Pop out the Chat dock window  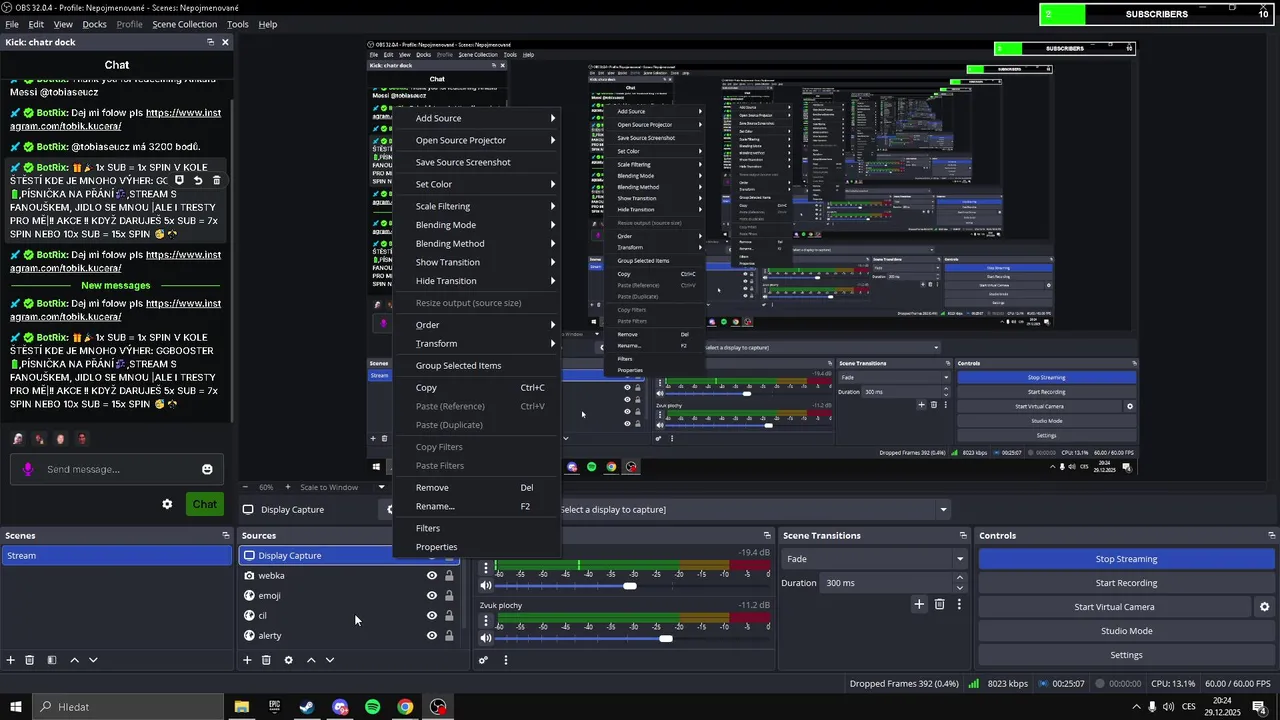210,42
